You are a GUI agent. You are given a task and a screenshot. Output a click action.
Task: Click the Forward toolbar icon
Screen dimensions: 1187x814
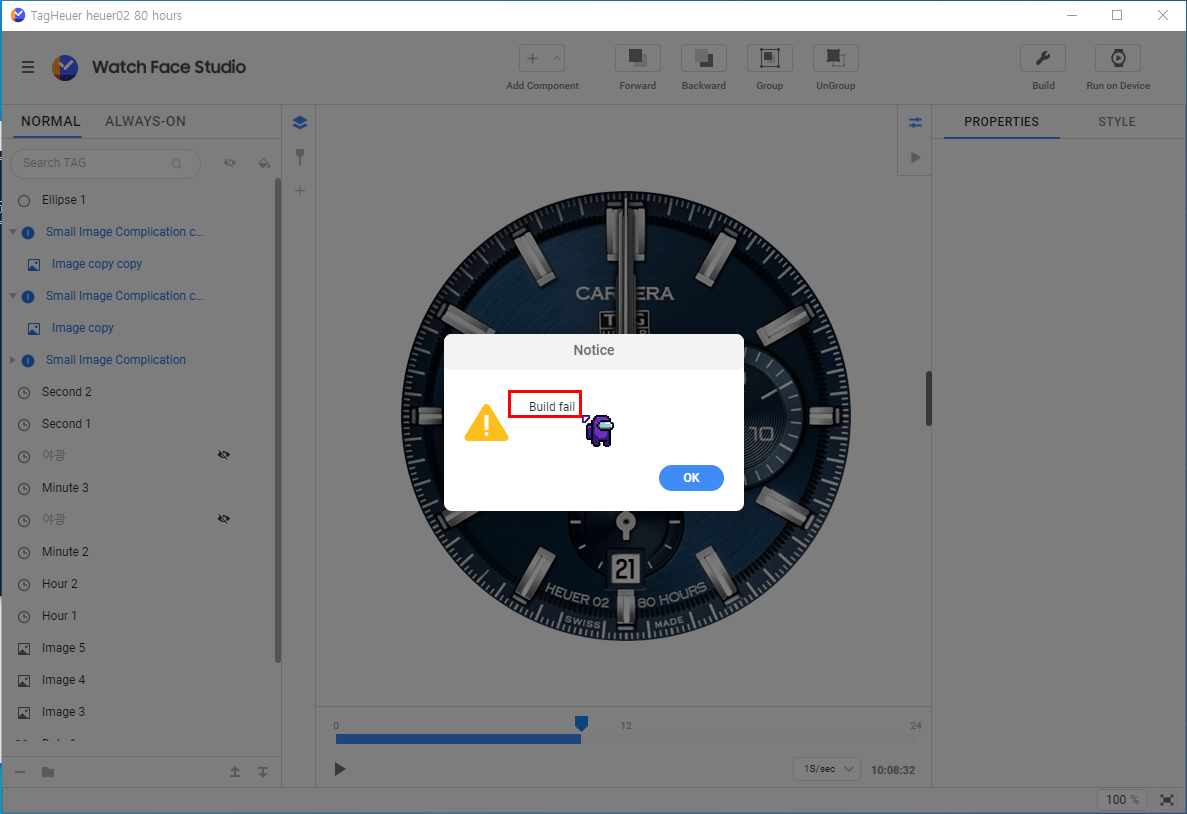click(x=637, y=58)
